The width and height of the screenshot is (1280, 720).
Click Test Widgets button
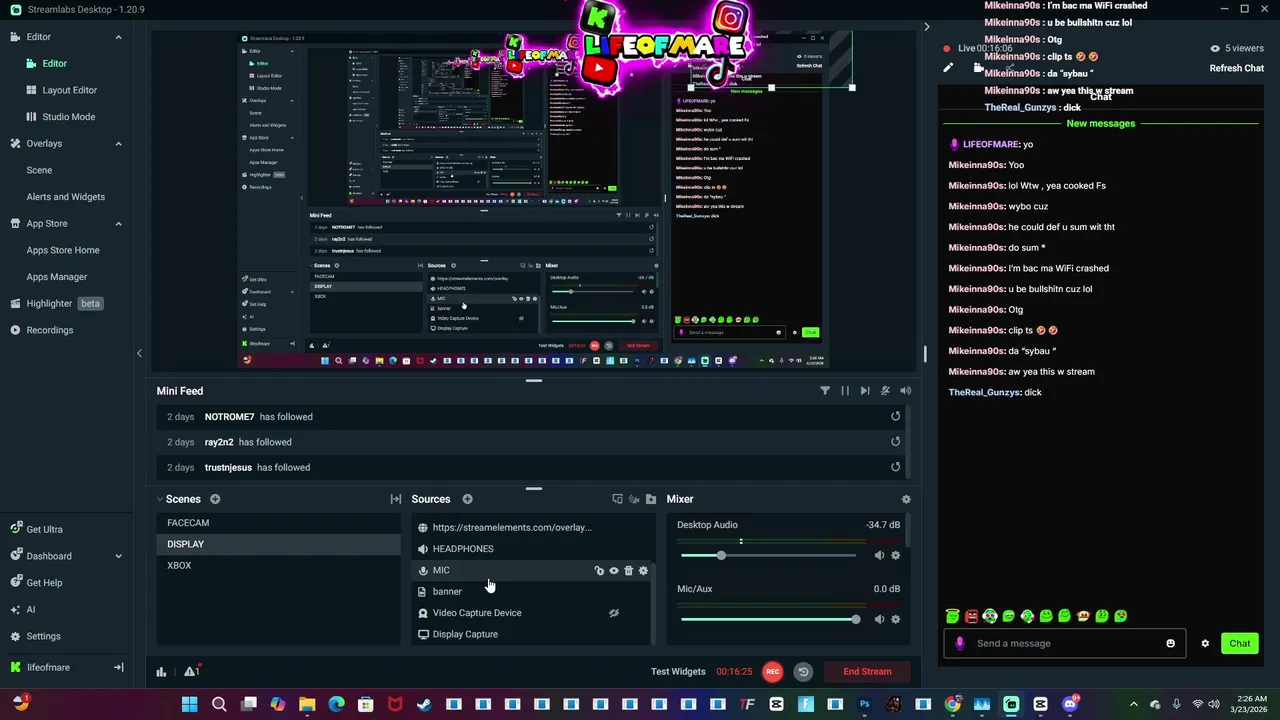click(678, 672)
